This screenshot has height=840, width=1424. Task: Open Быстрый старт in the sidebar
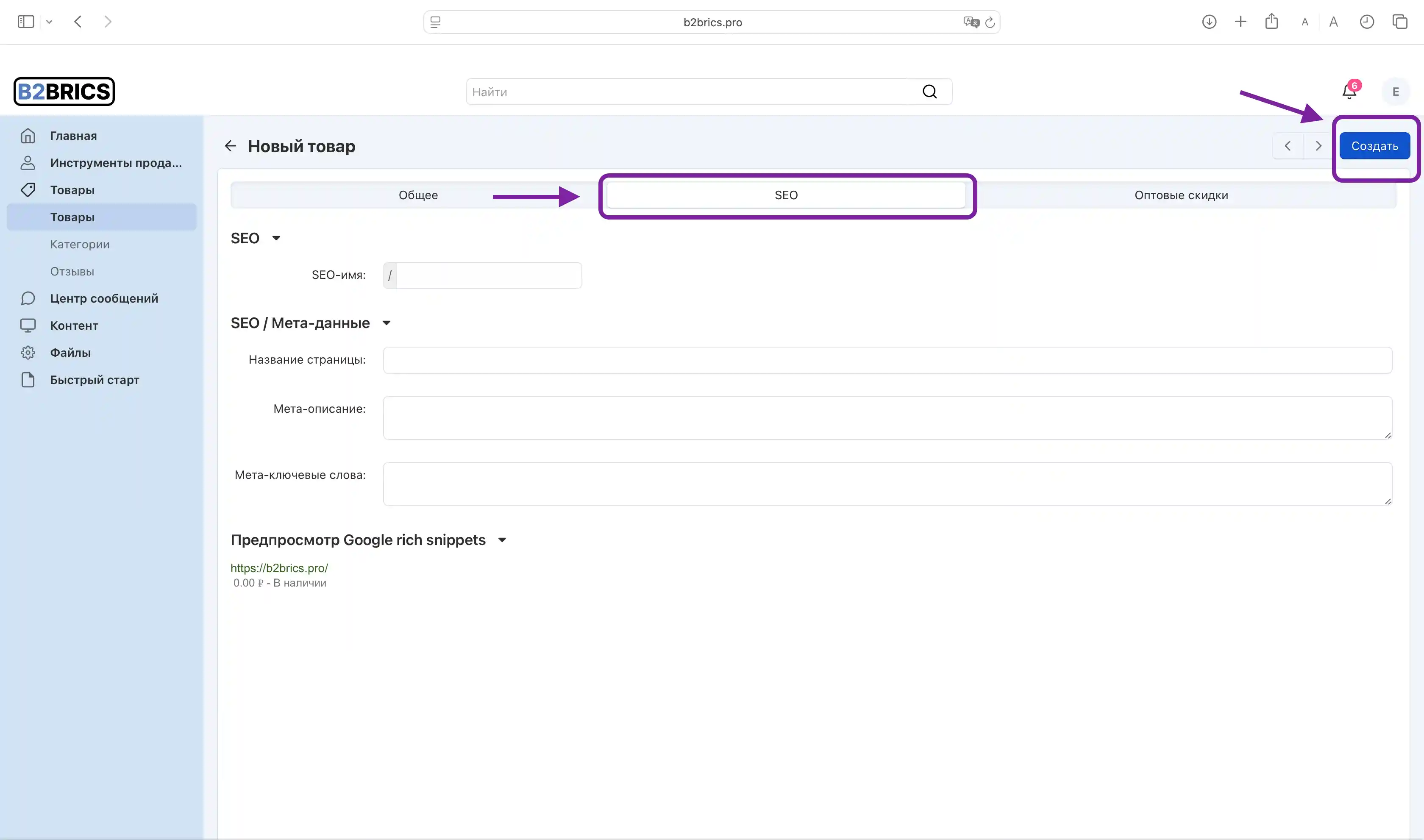(95, 380)
